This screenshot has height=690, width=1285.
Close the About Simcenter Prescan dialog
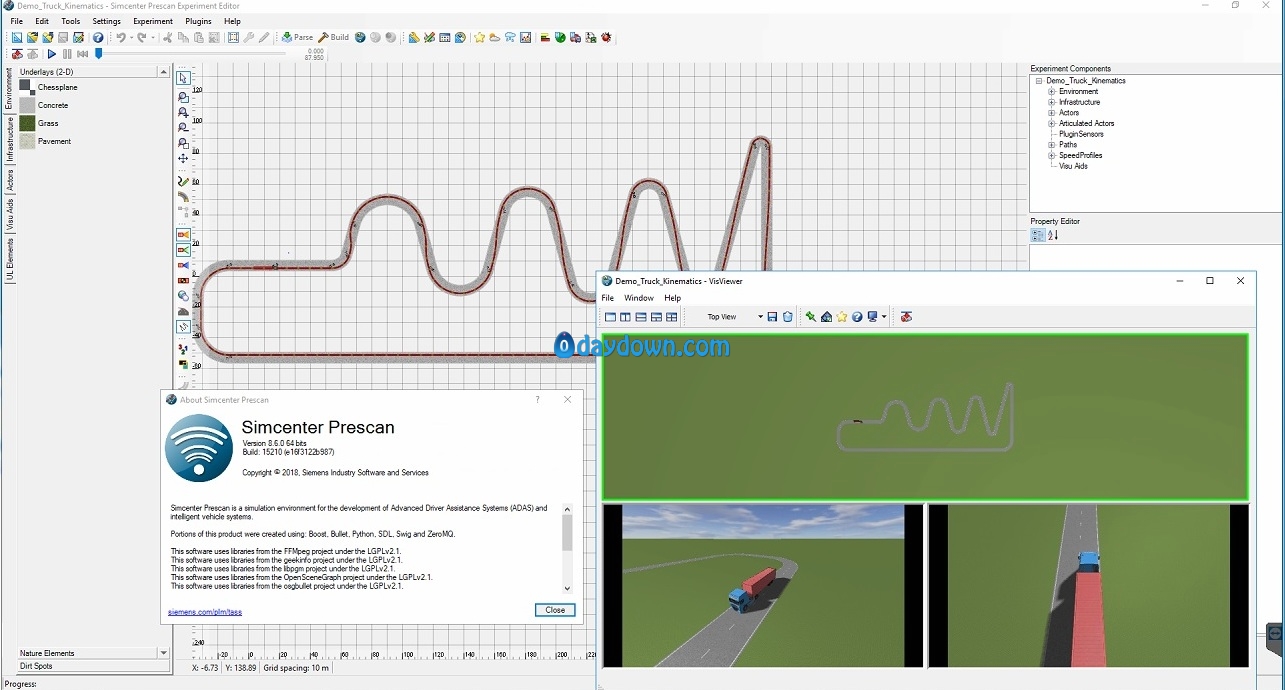(x=555, y=610)
